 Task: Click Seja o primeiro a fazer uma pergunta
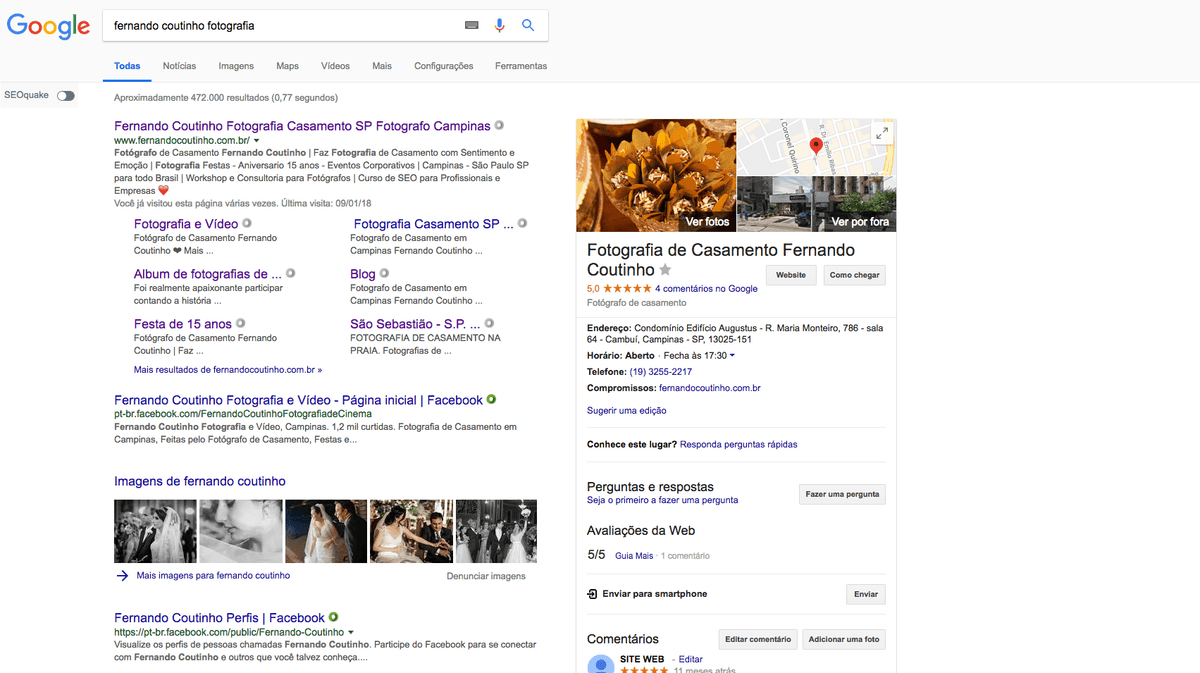pos(663,500)
